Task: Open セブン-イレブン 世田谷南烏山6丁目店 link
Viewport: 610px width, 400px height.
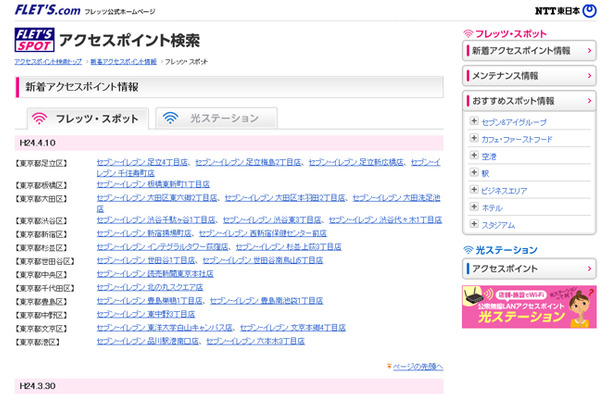Action: pos(263,260)
